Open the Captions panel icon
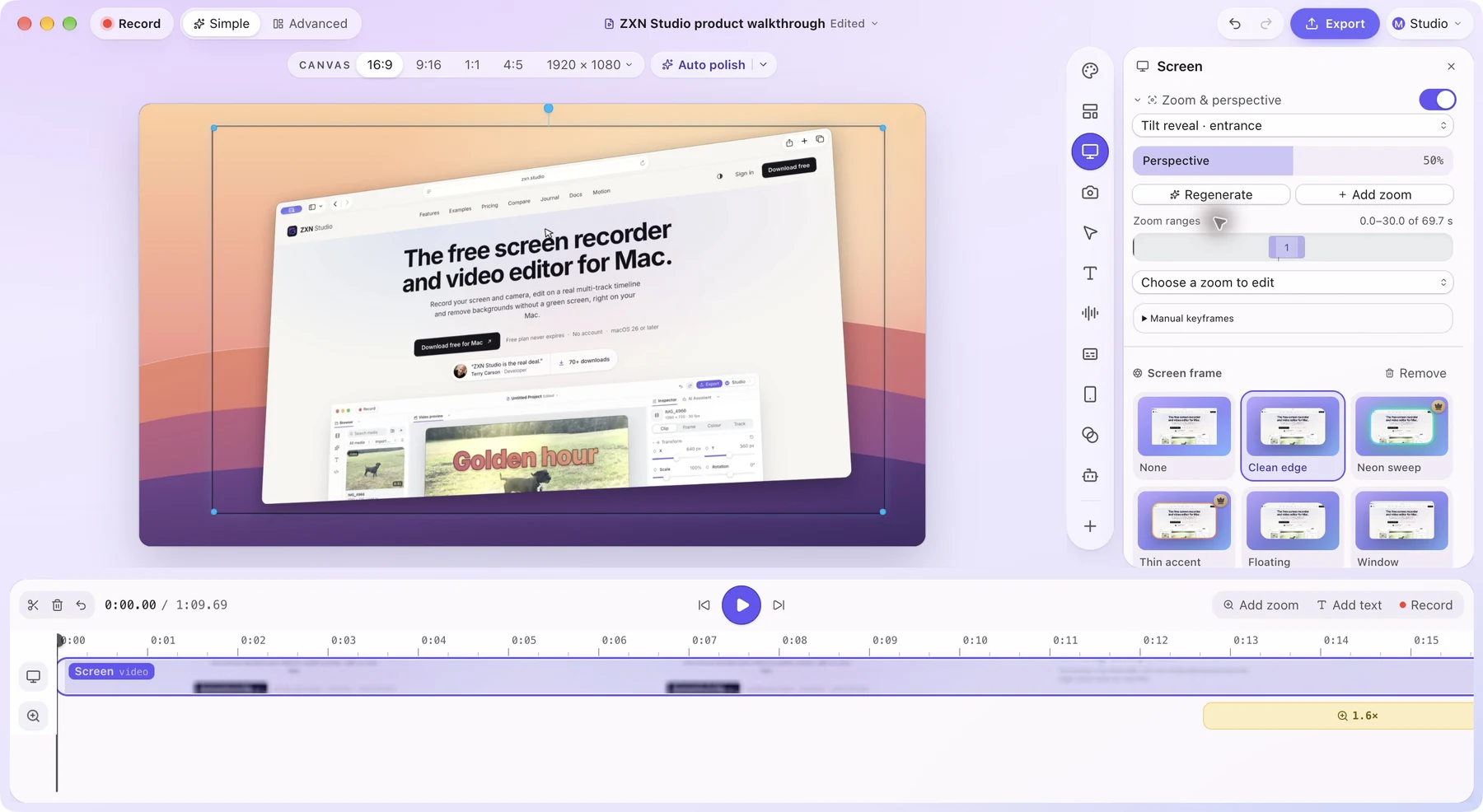The width and height of the screenshot is (1483, 812). 1090,354
